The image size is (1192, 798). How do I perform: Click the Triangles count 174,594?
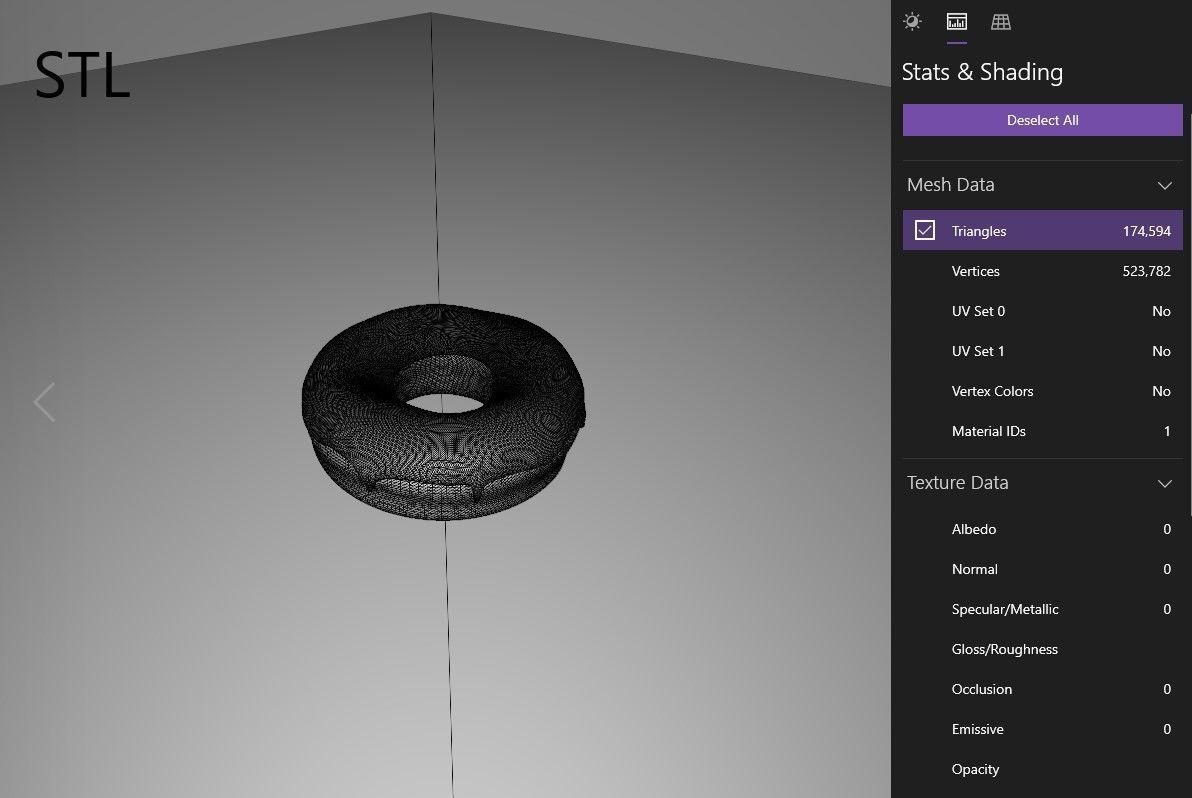coord(1146,231)
